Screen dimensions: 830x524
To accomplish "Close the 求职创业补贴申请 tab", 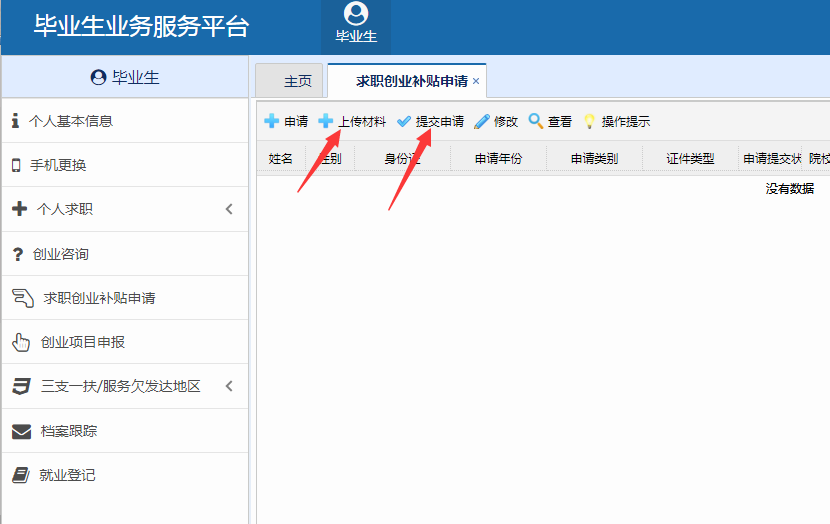I will point(476,81).
